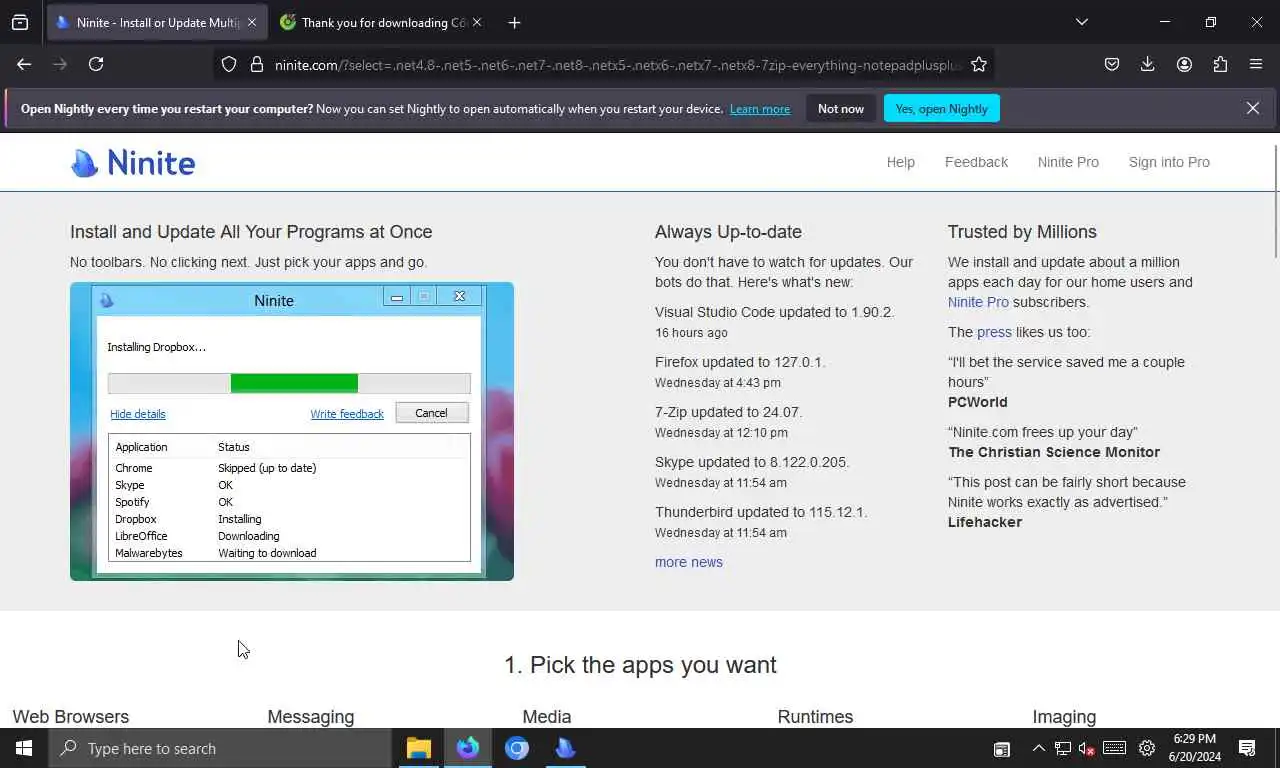Screen dimensions: 1280x768
Task: Click the Ninite logo
Action: pyautogui.click(x=133, y=162)
